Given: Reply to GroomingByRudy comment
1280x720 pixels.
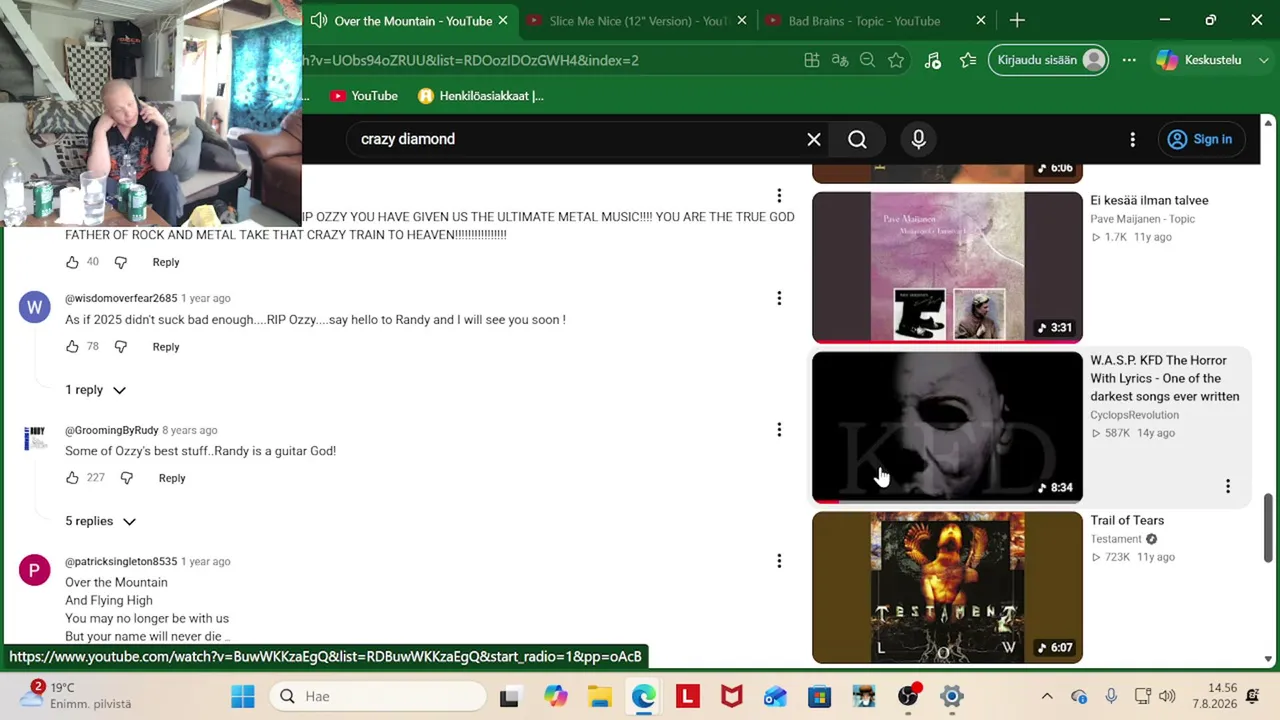Looking at the screenshot, I should [x=172, y=478].
